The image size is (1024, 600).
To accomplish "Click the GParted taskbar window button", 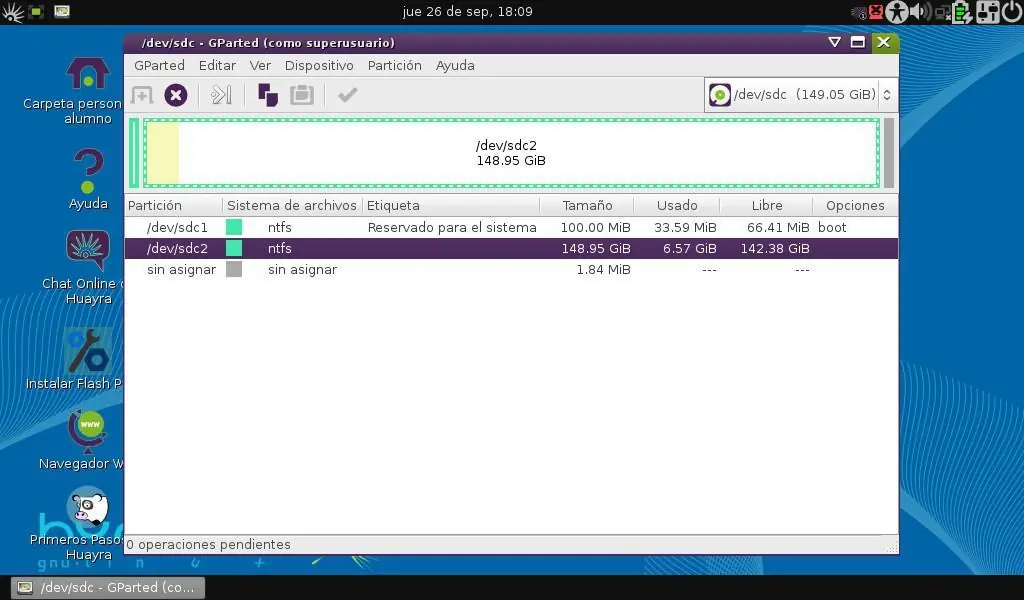I will (108, 587).
